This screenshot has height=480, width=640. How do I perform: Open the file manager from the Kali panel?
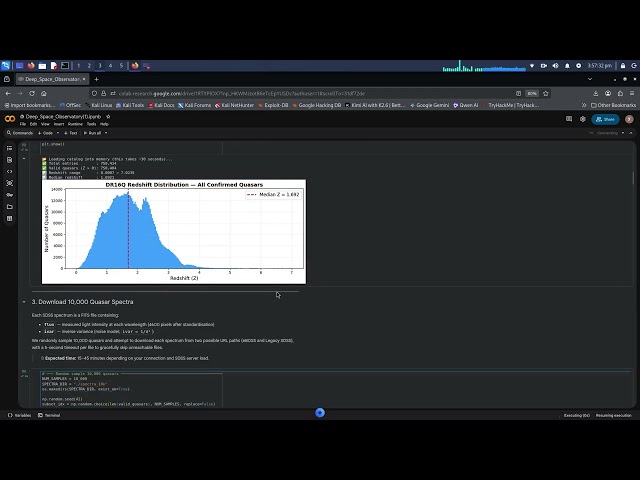point(42,65)
